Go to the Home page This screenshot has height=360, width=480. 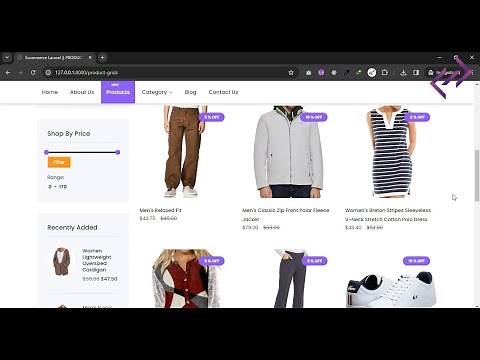(x=50, y=92)
